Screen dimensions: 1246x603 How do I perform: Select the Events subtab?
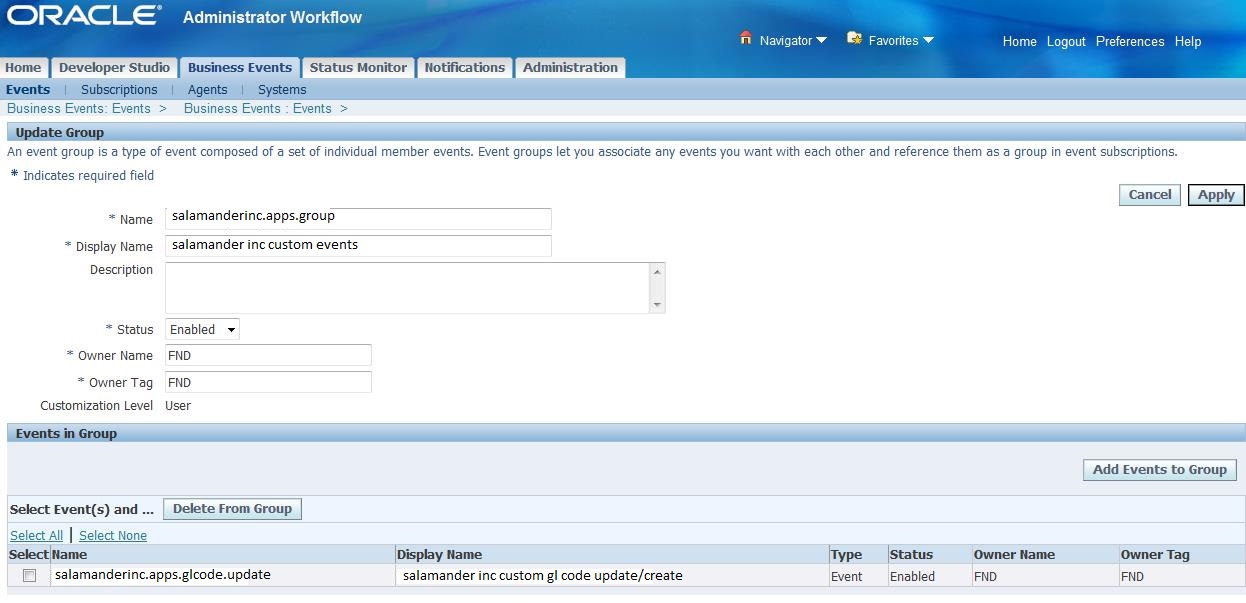(28, 89)
